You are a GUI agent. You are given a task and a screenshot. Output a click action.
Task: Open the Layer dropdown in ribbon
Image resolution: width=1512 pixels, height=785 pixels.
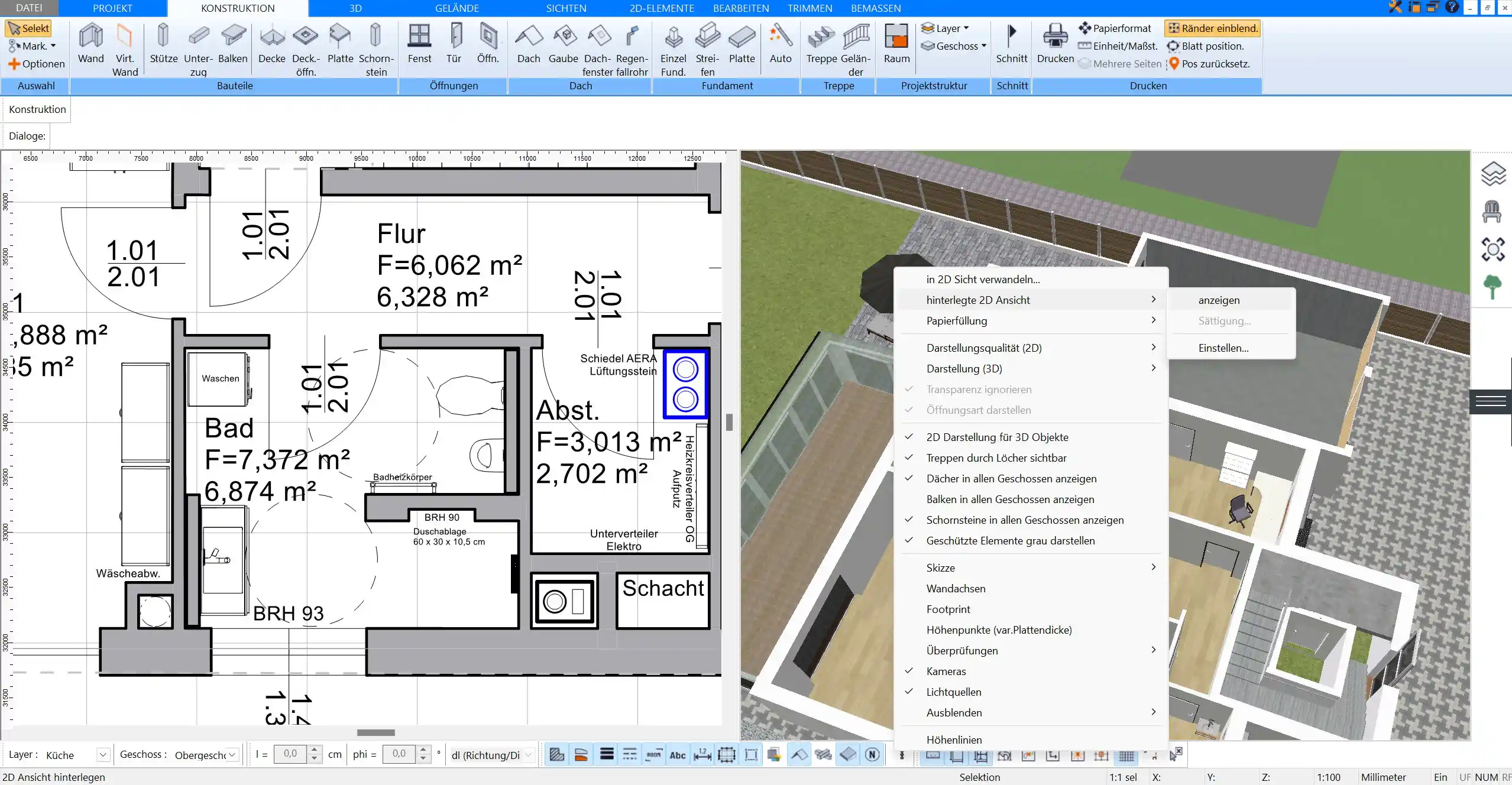pyautogui.click(x=945, y=28)
